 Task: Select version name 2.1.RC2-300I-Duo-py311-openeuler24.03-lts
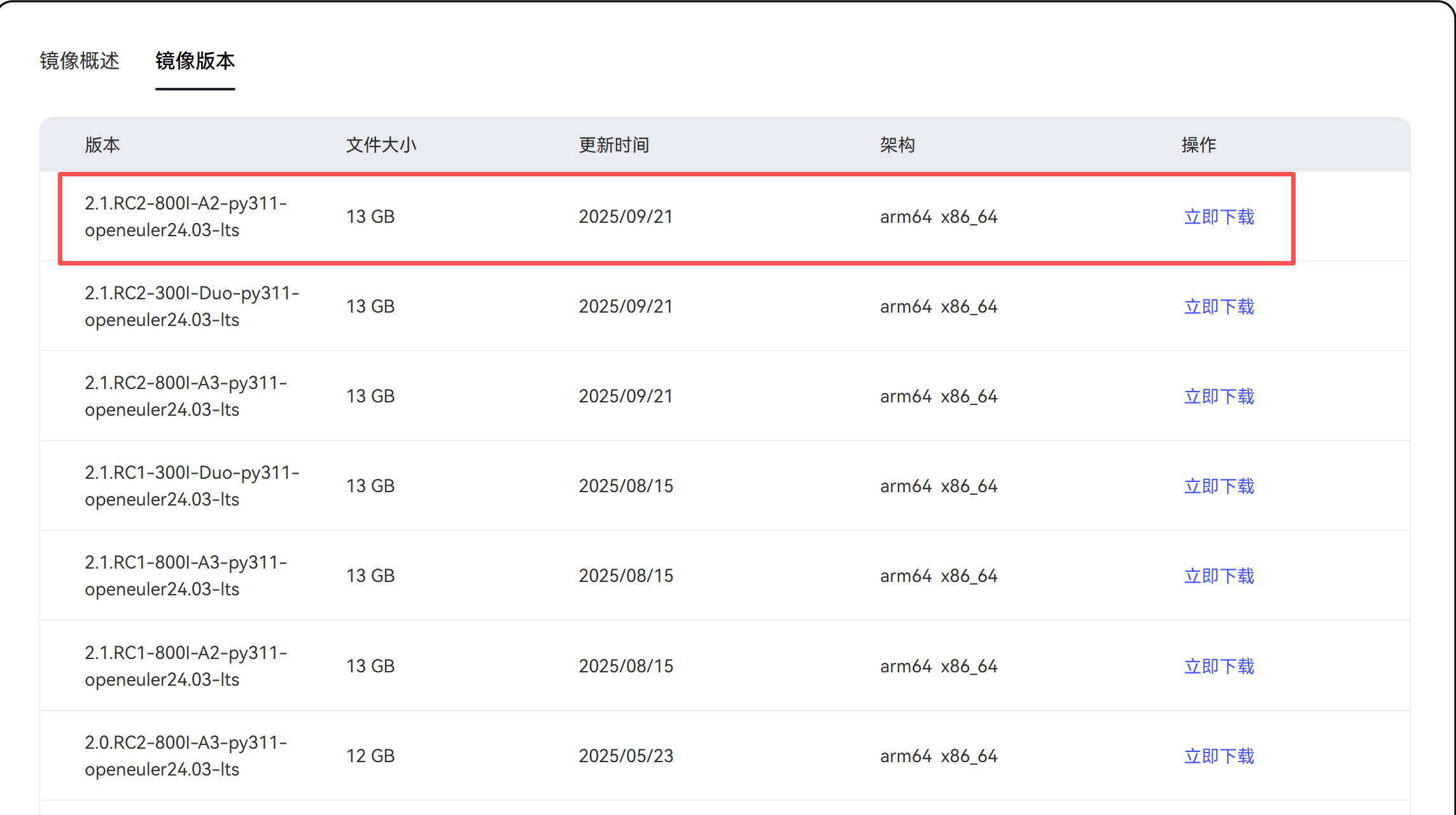pyautogui.click(x=192, y=306)
